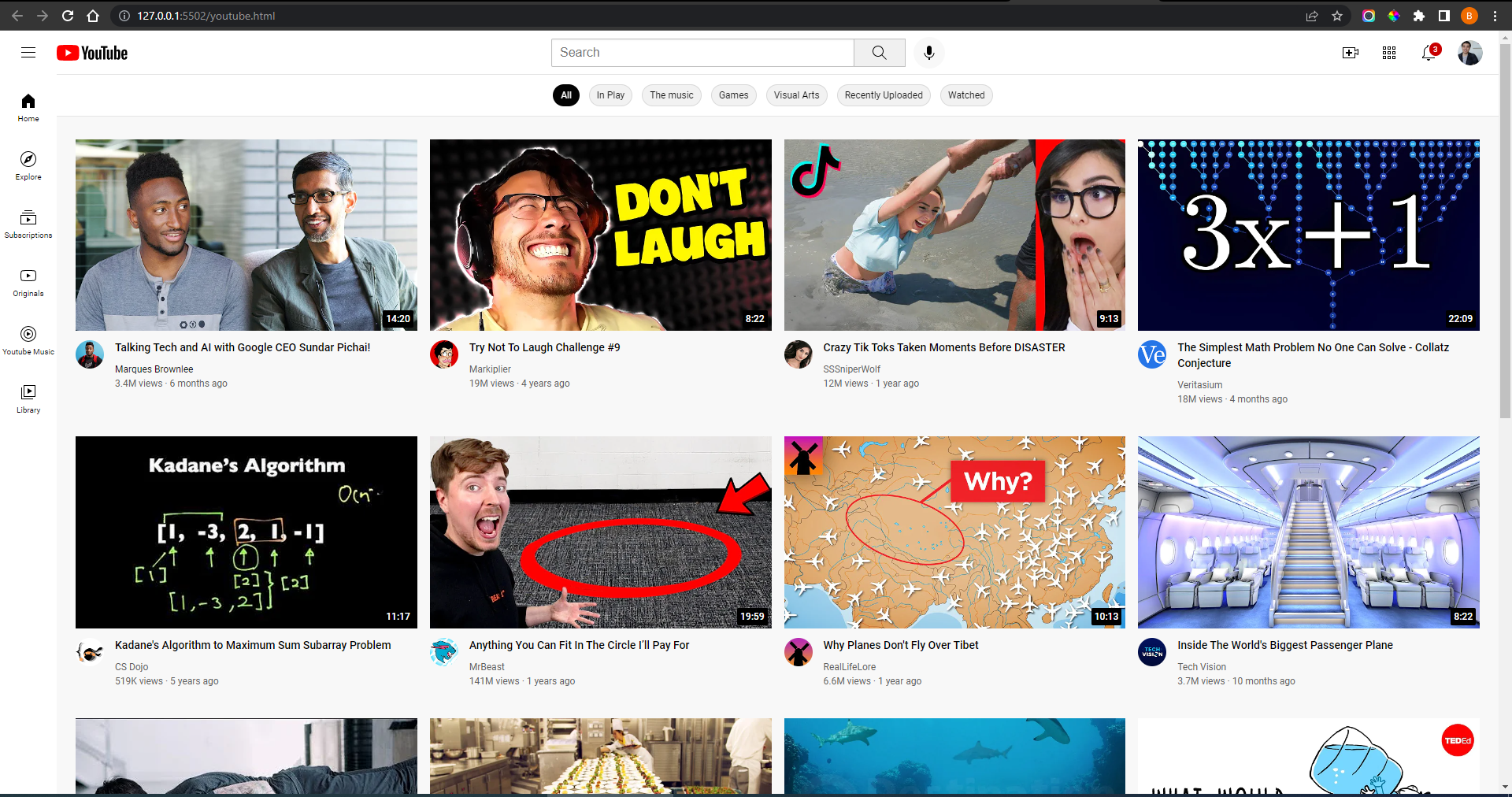Open the notifications bell

(1429, 53)
